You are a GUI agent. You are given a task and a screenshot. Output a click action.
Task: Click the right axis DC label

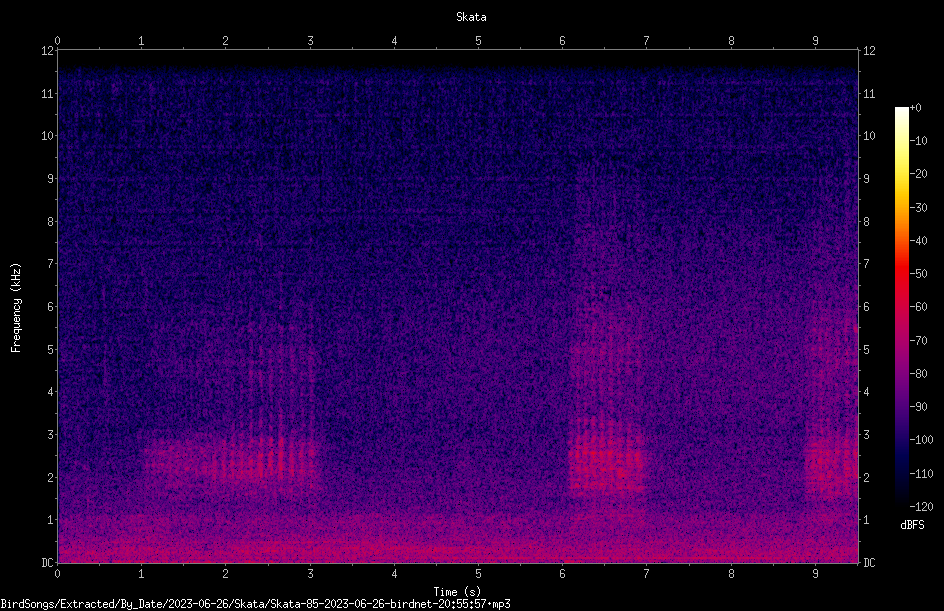point(869,563)
